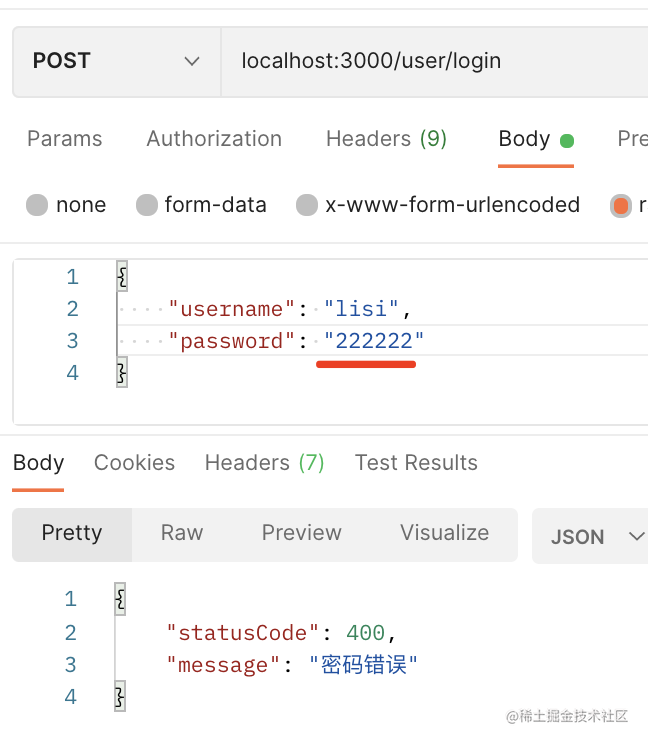Show the Preview response view
This screenshot has height=744, width=648.
[301, 533]
